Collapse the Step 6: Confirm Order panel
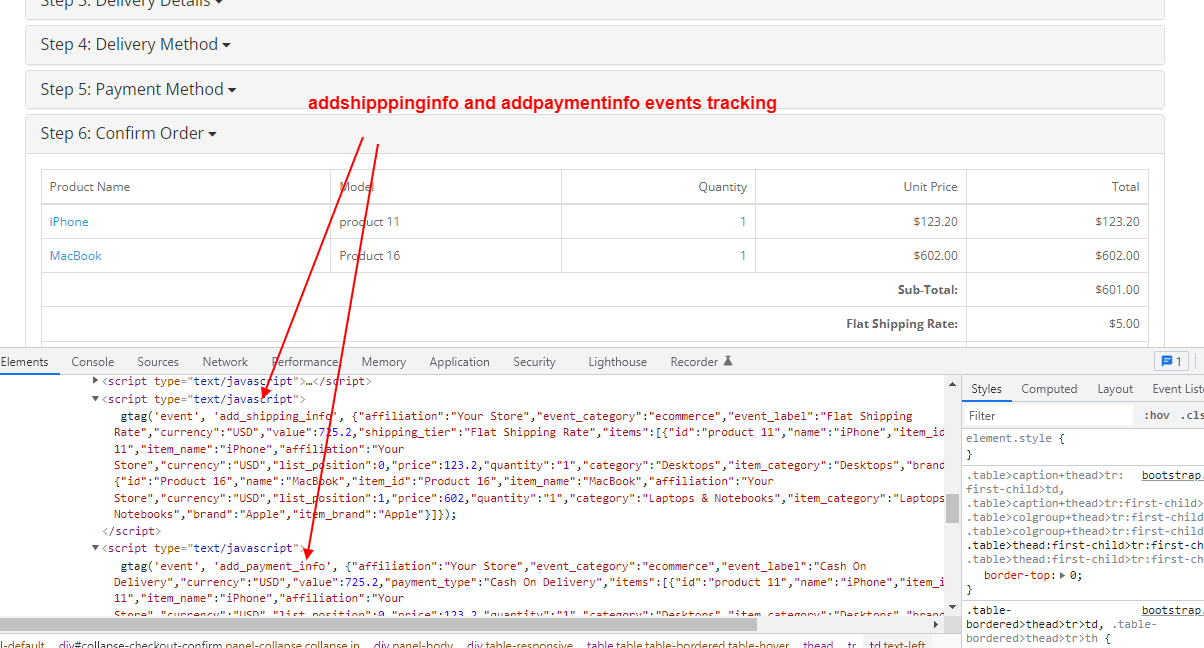 (128, 133)
